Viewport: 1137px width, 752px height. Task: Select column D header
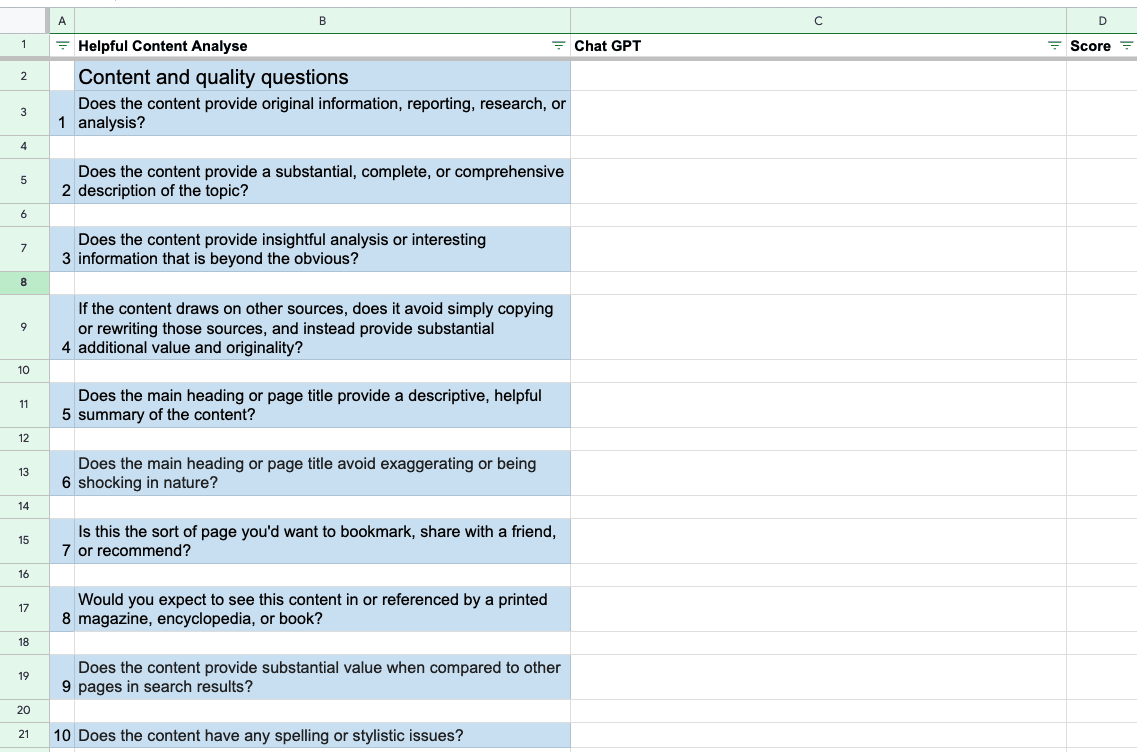(1102, 20)
